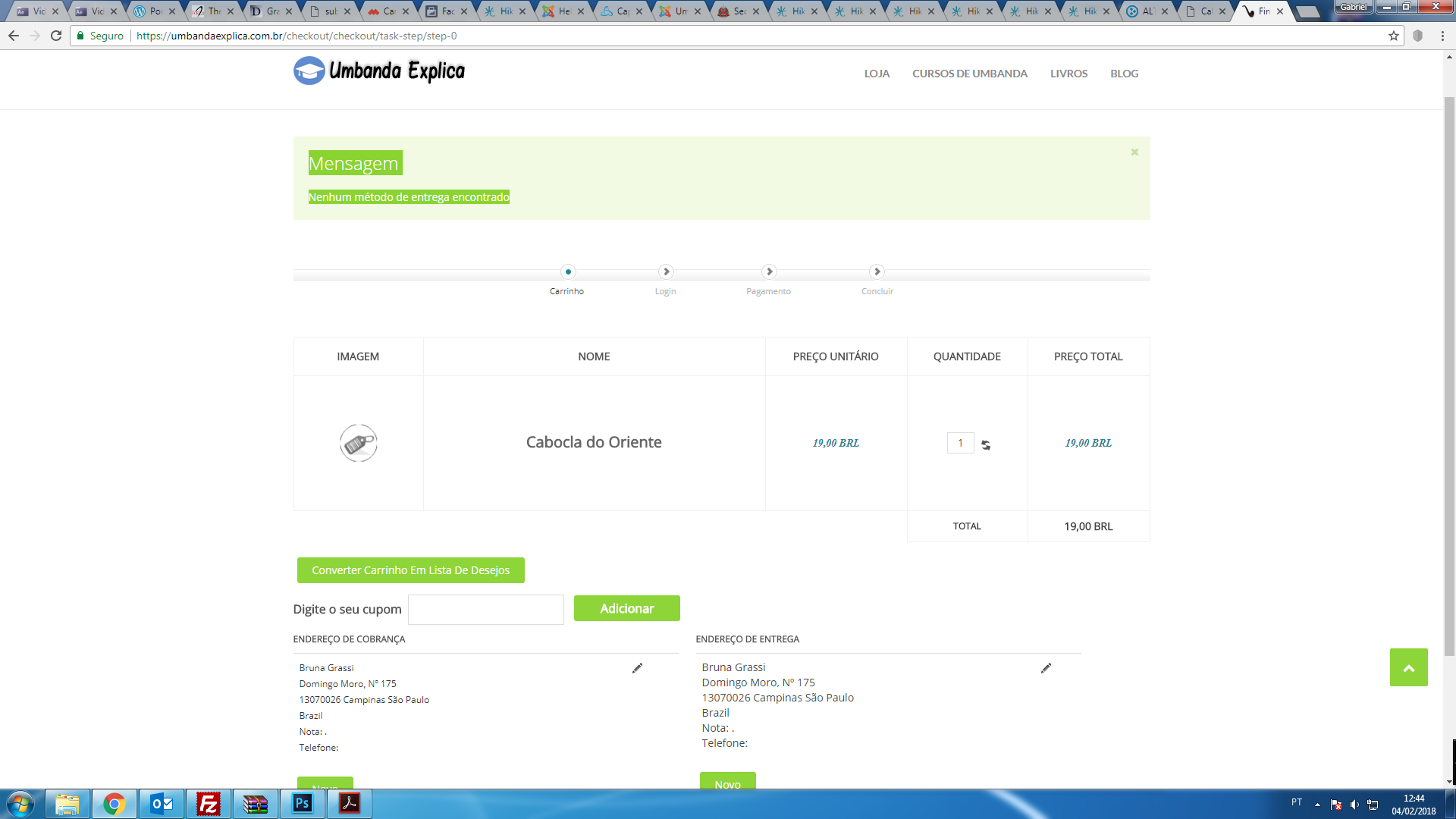Reload the page
1456x819 pixels.
tap(56, 36)
